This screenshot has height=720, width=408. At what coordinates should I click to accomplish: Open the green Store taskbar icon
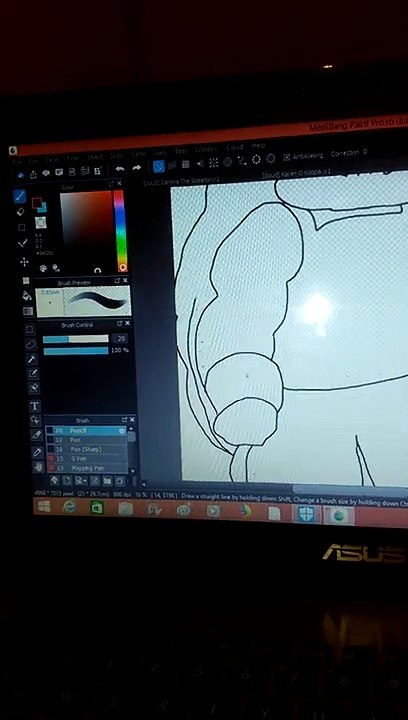(97, 508)
